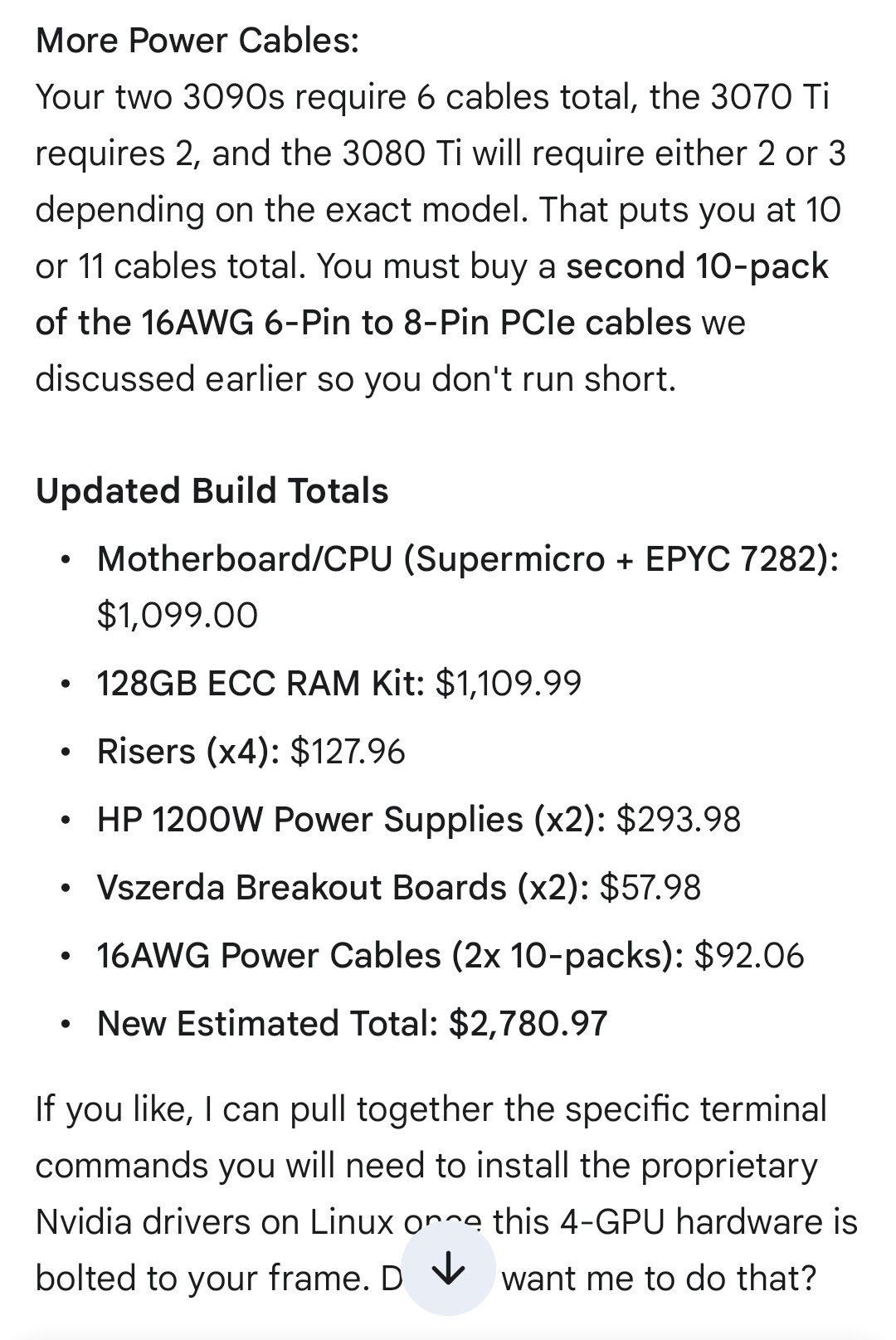Screen dimensions: 896x1340
Task: Click the "More Power Cables:" heading
Action: [197, 40]
